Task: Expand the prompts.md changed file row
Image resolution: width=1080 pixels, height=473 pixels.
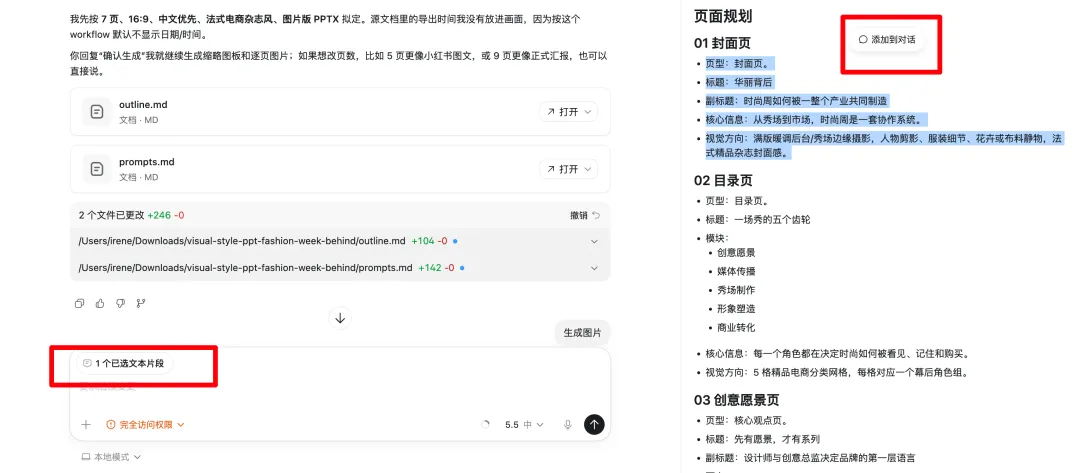Action: tap(594, 268)
